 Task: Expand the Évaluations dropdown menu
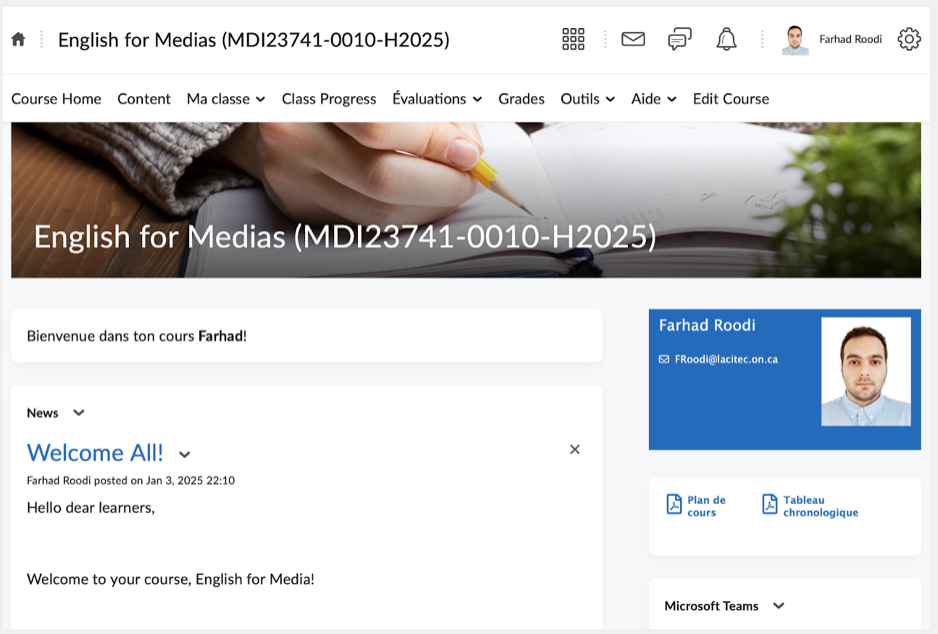pyautogui.click(x=437, y=99)
